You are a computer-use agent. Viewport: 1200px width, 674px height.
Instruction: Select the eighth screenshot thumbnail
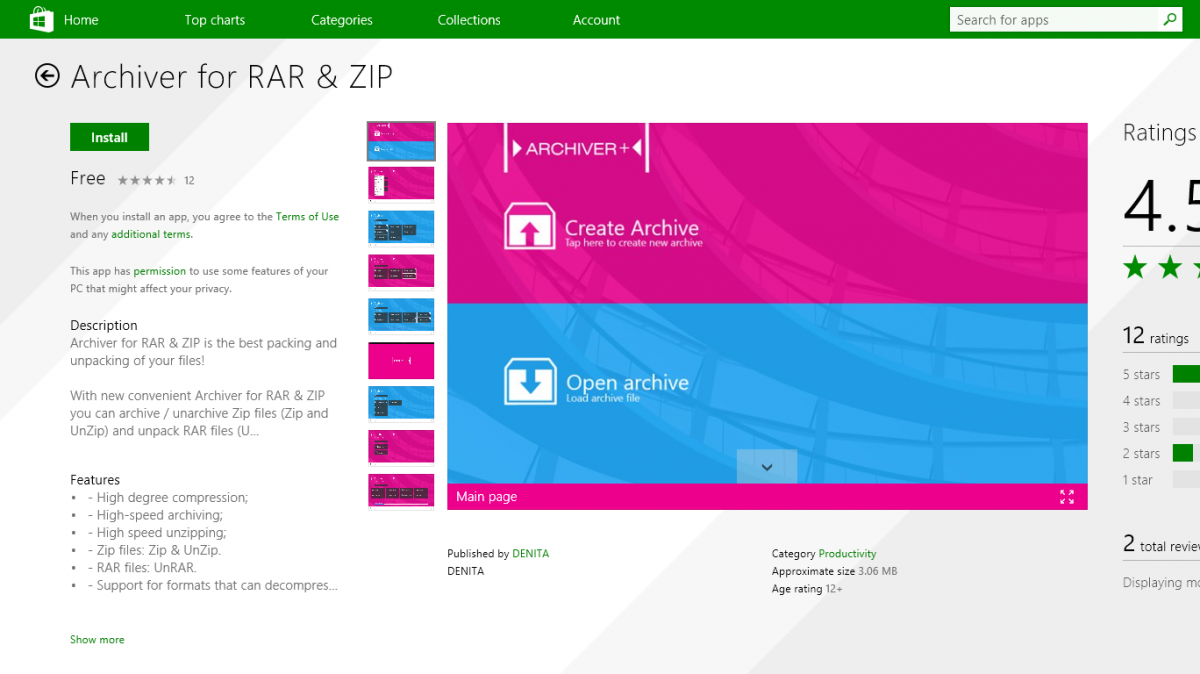point(401,447)
